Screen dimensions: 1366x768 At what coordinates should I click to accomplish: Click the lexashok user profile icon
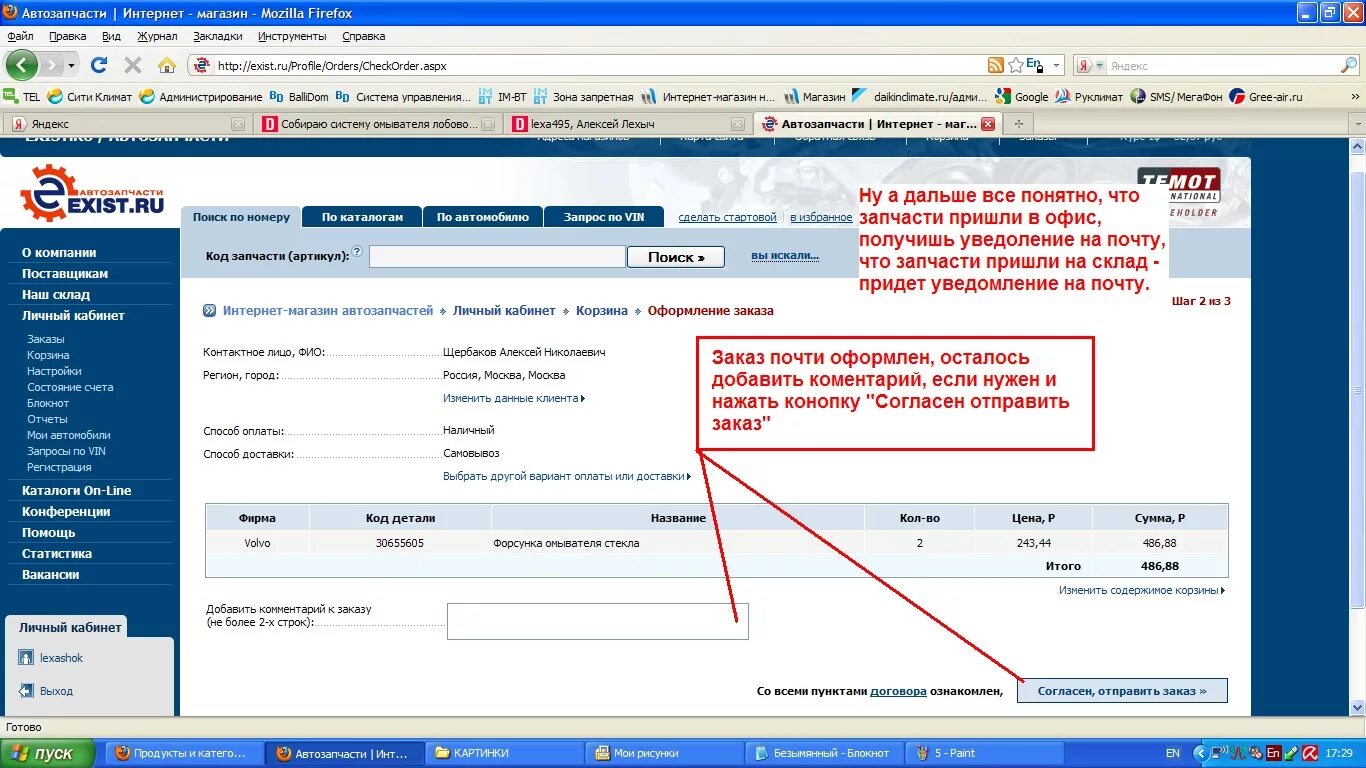coord(26,658)
